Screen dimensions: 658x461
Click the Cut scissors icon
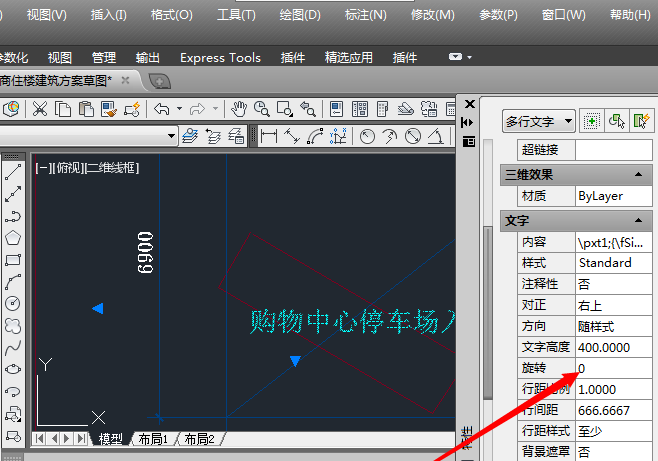[x=40, y=109]
